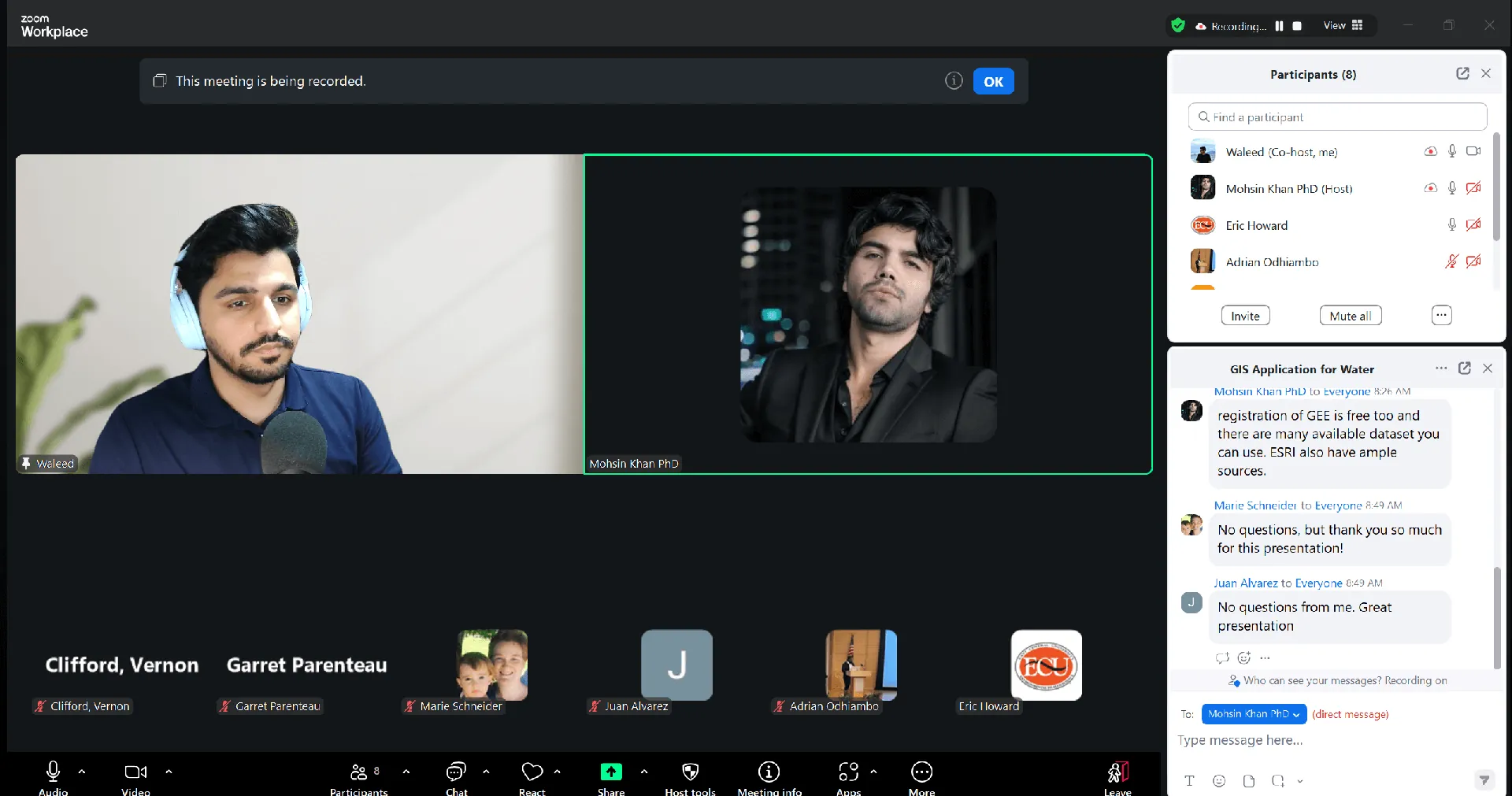Expand share options arrow next to Share
The width and height of the screenshot is (1512, 796).
(x=644, y=772)
